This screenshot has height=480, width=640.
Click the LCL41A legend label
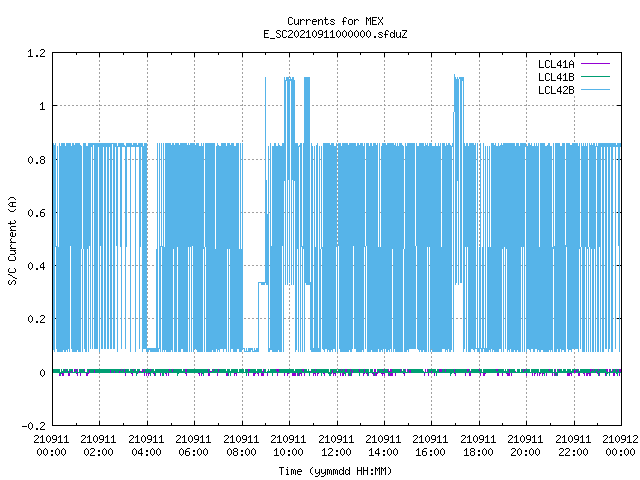(x=556, y=64)
